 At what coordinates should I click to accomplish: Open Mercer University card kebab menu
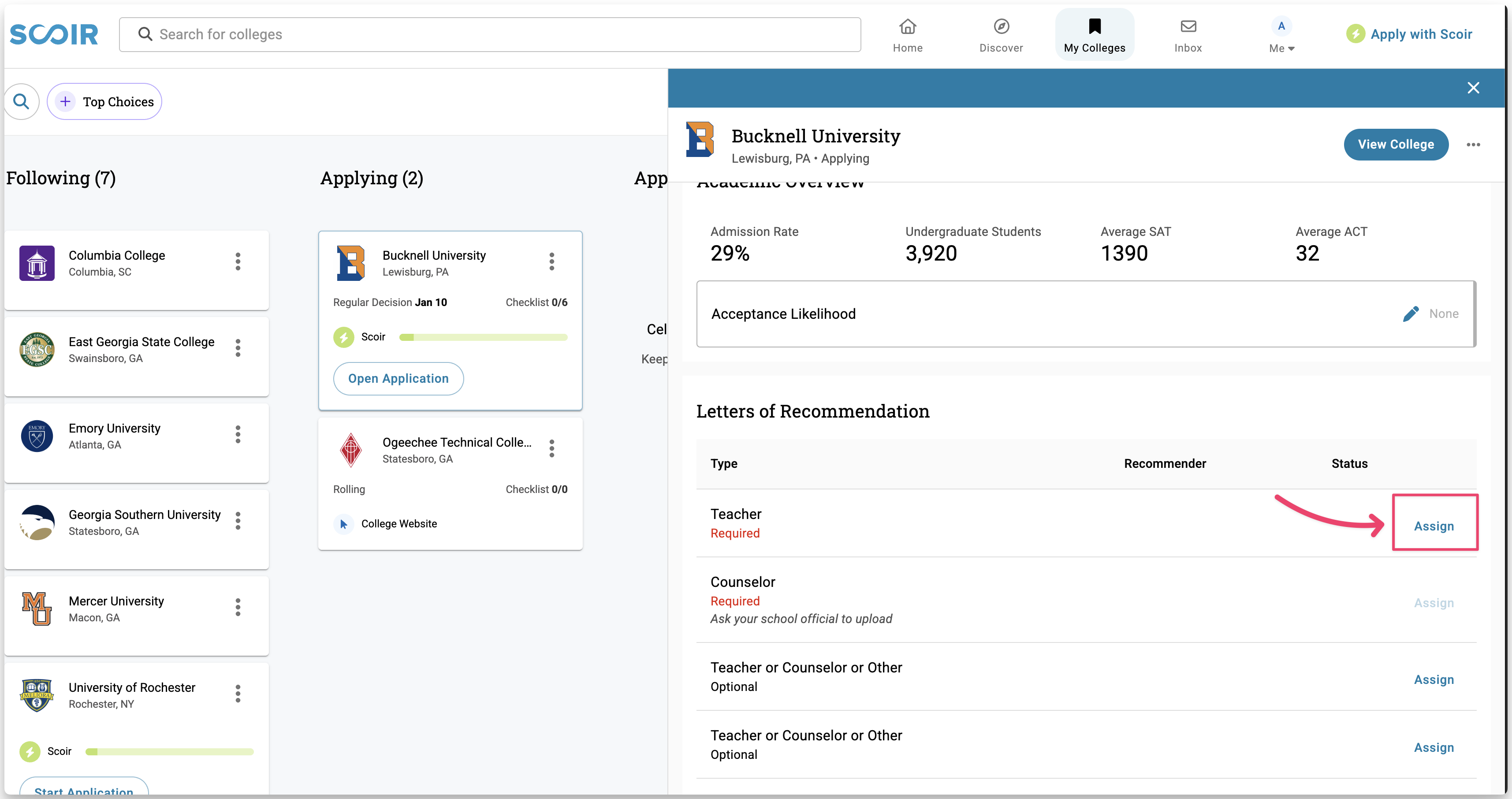point(238,608)
